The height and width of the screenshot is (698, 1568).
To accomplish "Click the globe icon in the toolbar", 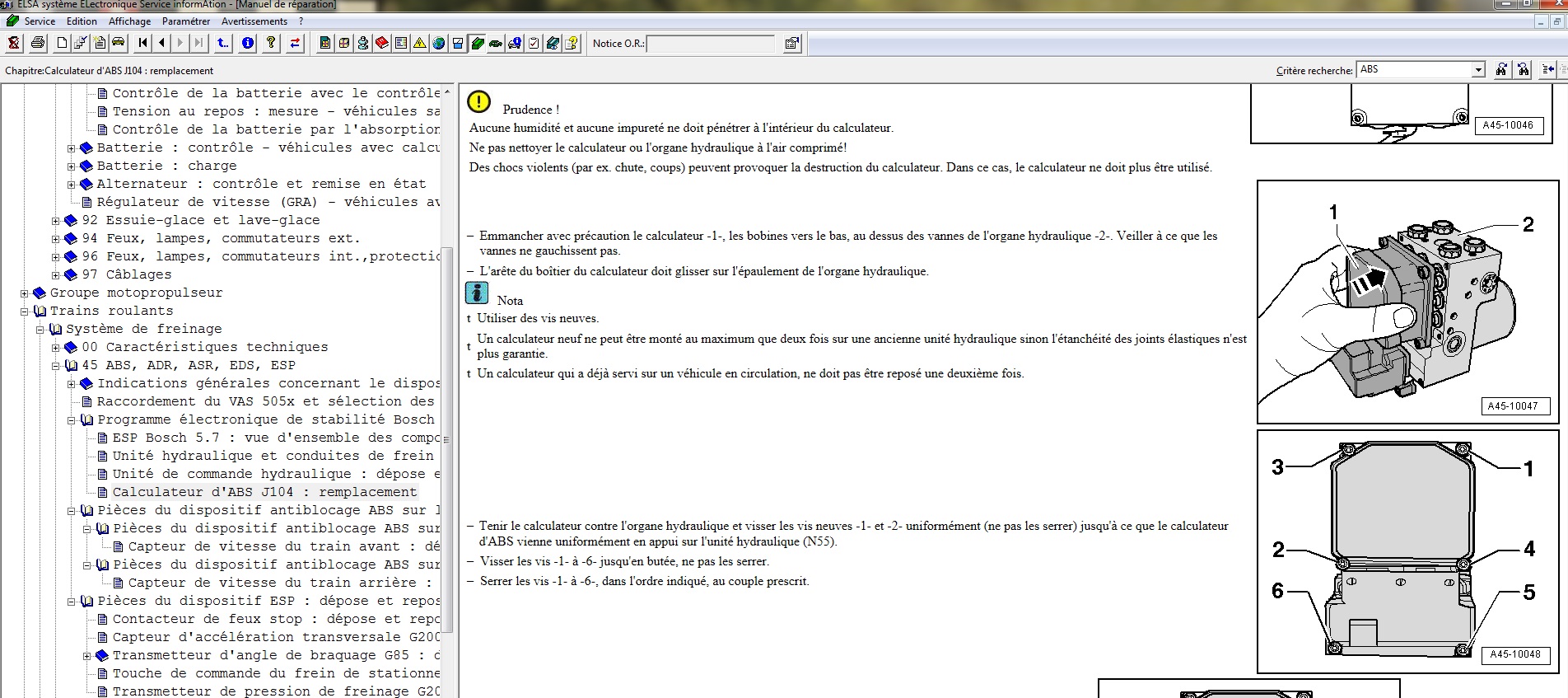I will pos(438,44).
